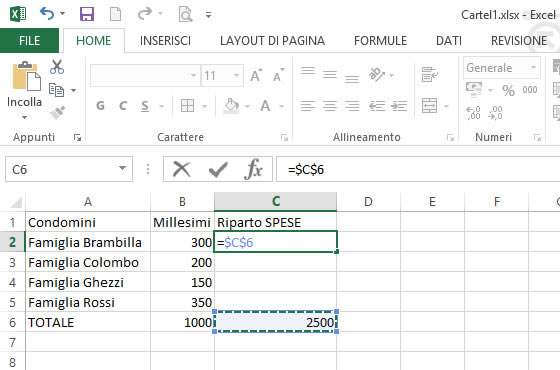Apply percent style to cell
Screen dimensions: 560x370
click(508, 90)
